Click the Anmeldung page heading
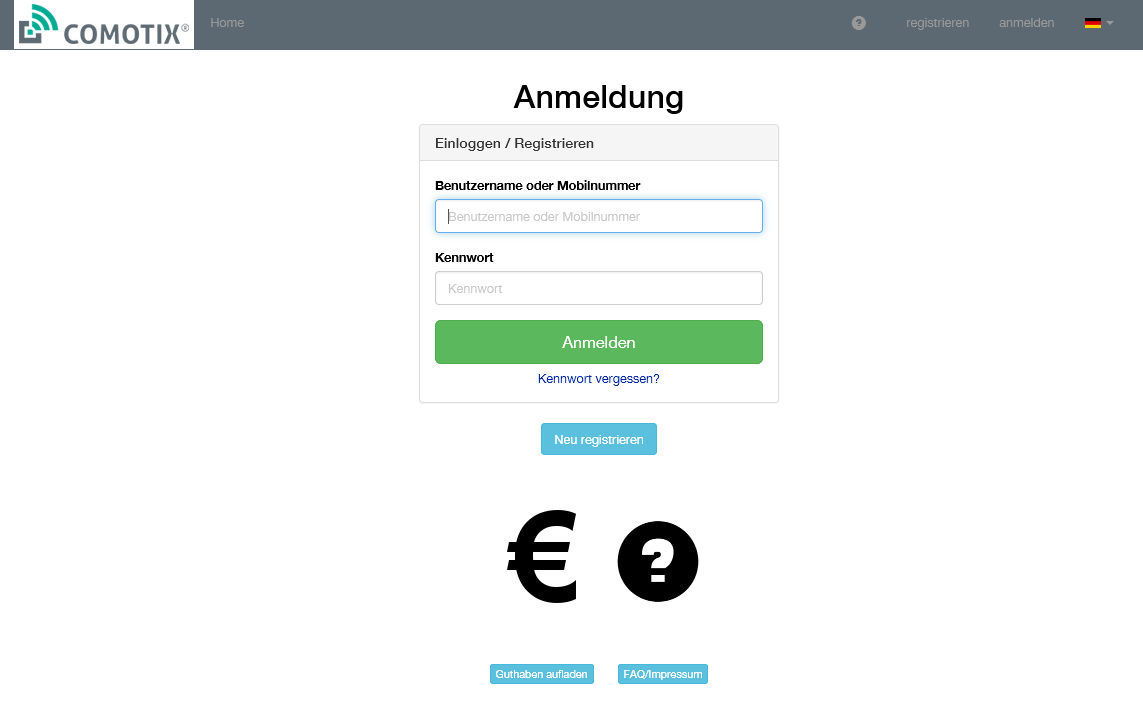1143x708 pixels. 598,97
